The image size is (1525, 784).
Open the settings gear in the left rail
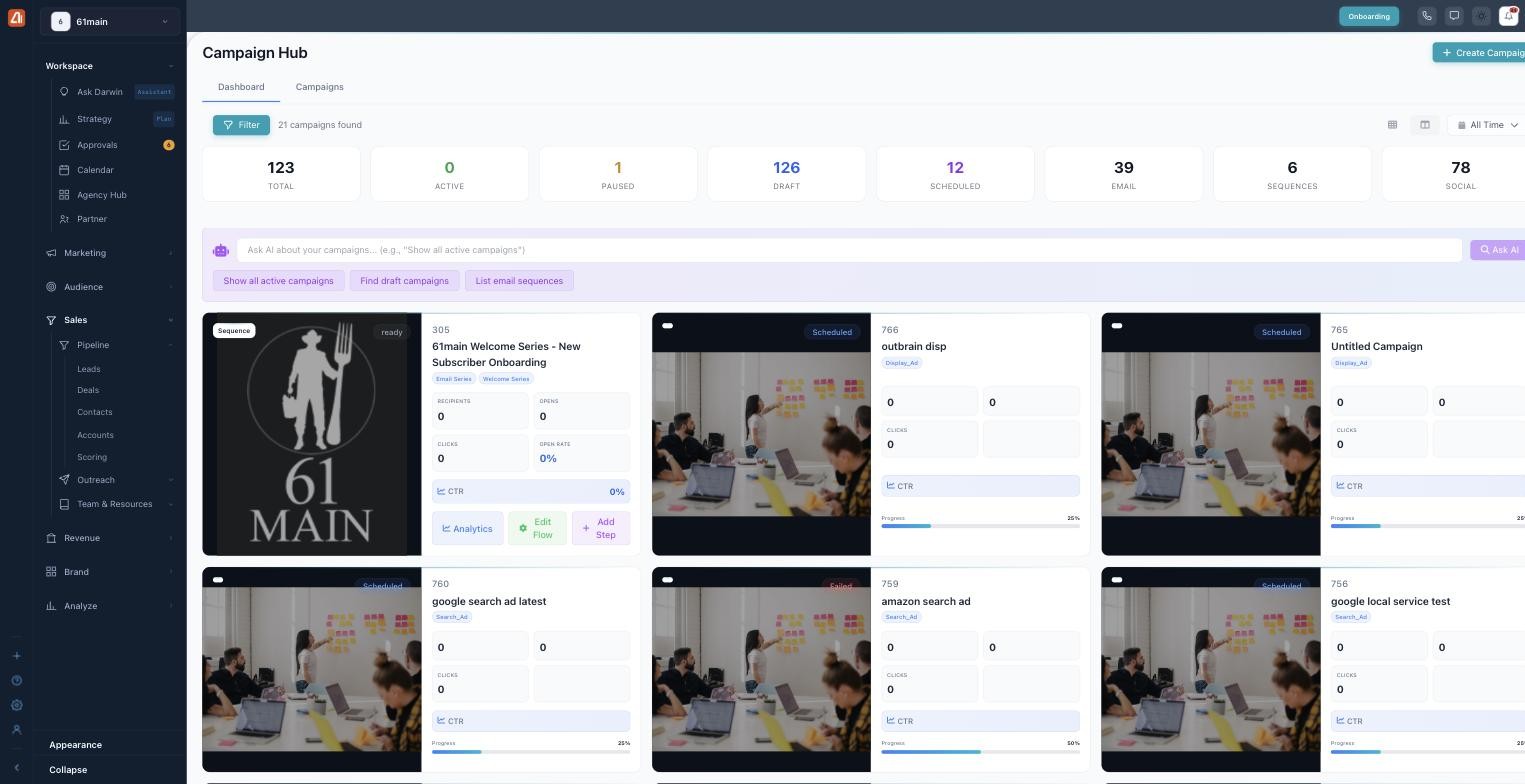tap(16, 705)
